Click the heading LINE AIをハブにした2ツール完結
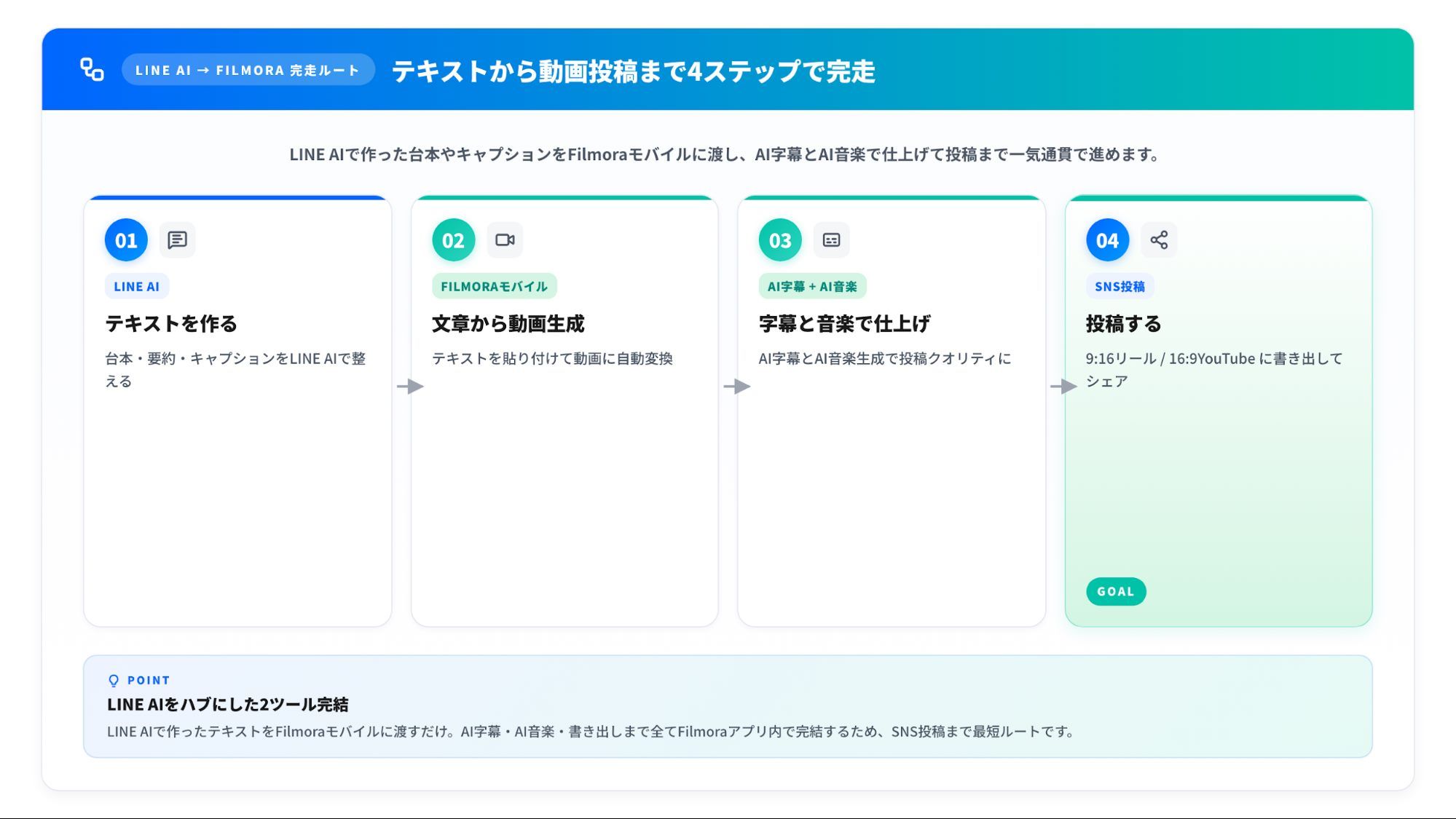The image size is (1456, 819). coord(227,704)
